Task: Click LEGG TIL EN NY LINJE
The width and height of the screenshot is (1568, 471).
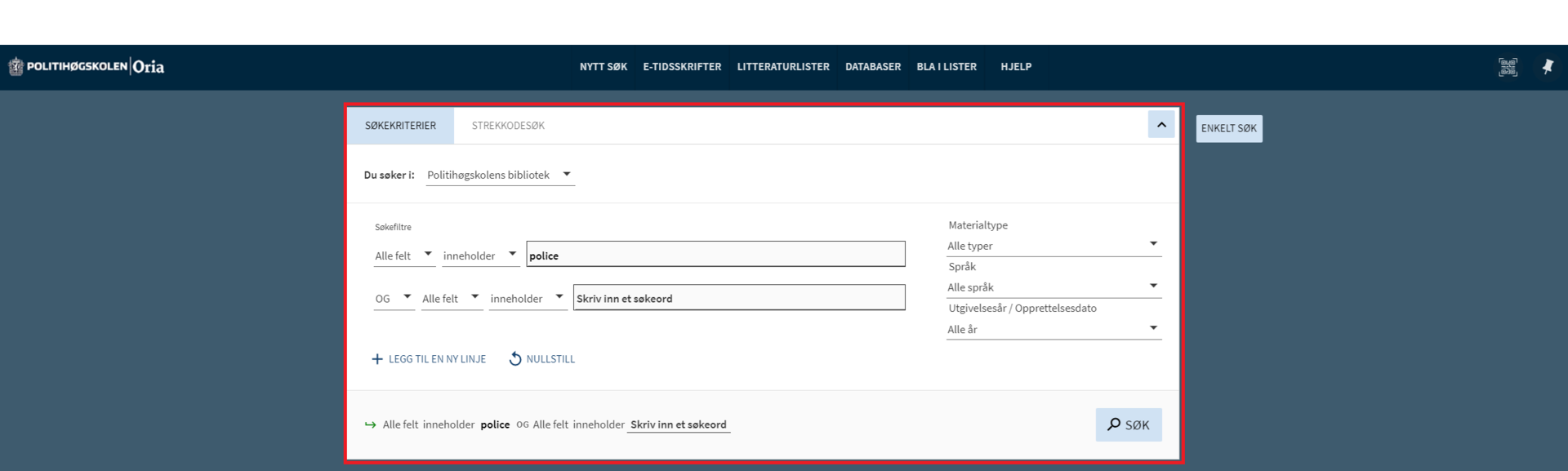Action: [x=429, y=359]
